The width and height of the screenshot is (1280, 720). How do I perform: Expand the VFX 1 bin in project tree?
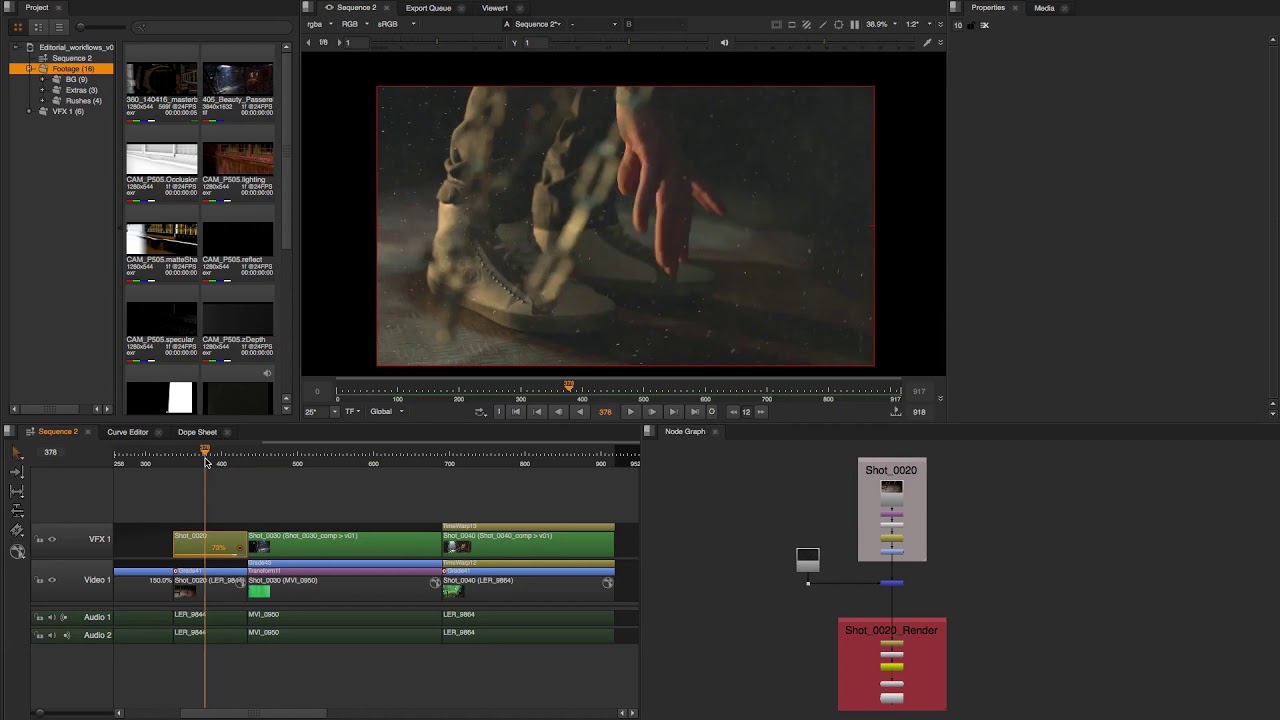[x=30, y=112]
